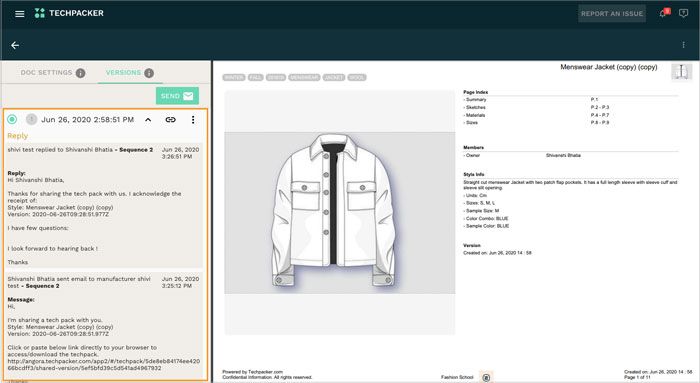Click the Sketches row in Page Index
700x383 pixels.
click(571, 107)
